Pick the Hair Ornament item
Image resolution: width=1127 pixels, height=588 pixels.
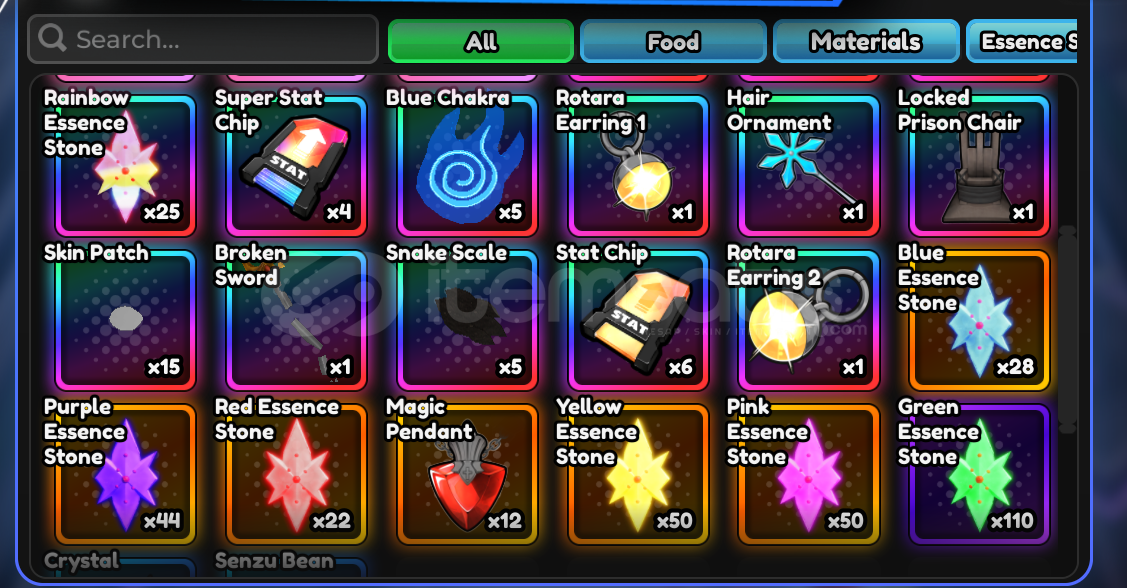tap(809, 165)
